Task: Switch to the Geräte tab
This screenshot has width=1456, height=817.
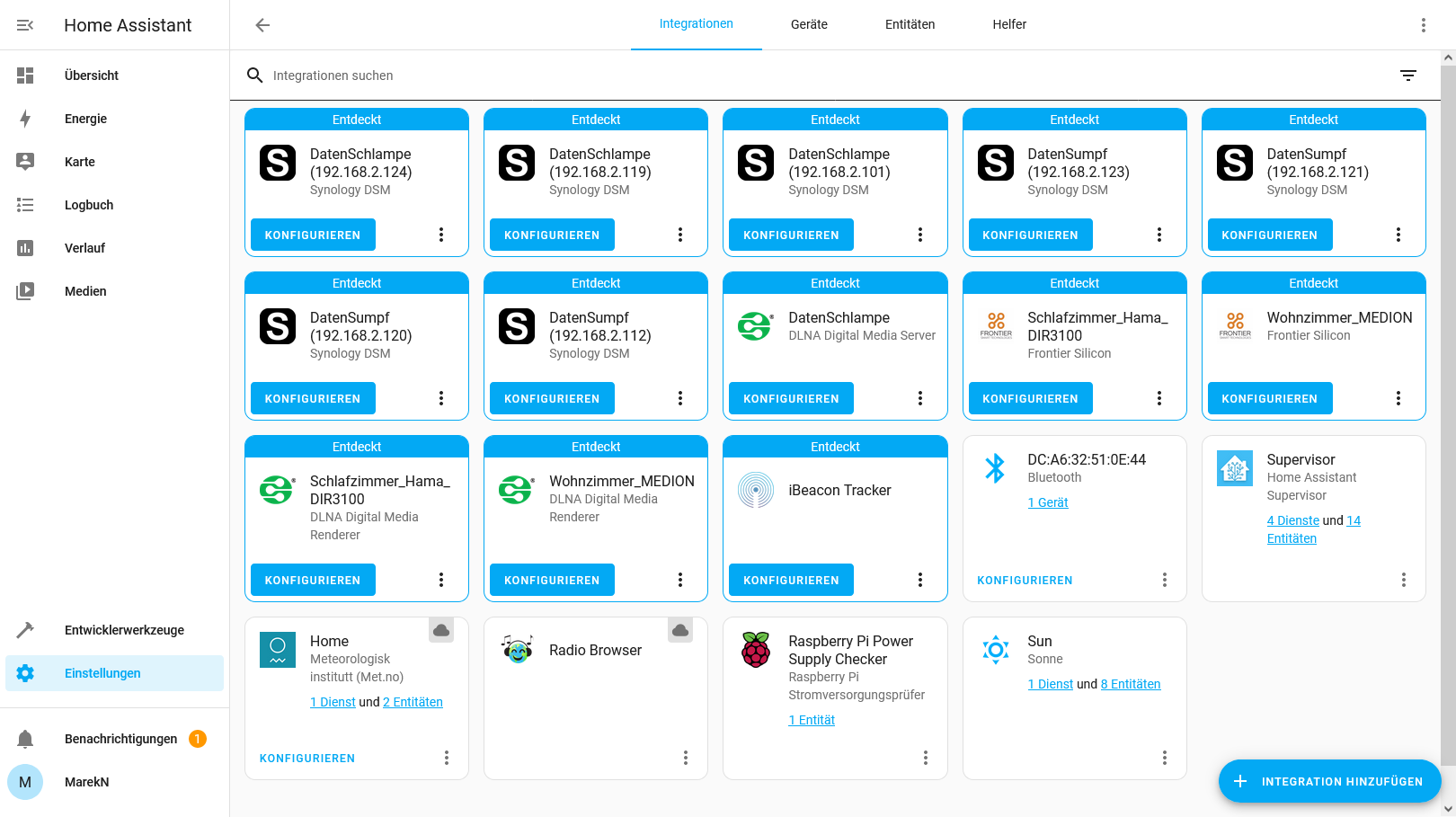Action: (x=808, y=24)
